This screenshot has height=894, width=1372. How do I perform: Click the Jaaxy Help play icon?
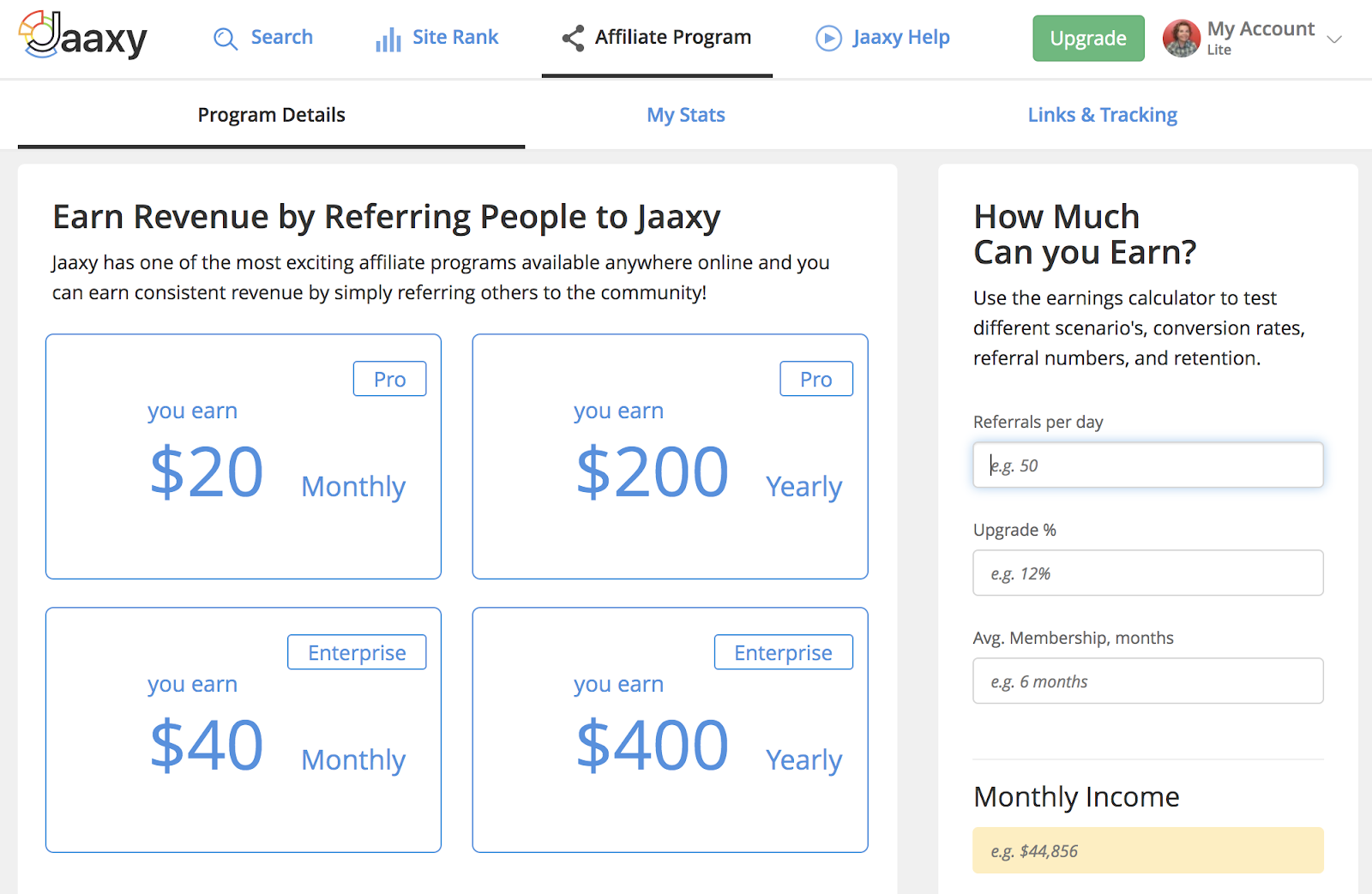(828, 39)
